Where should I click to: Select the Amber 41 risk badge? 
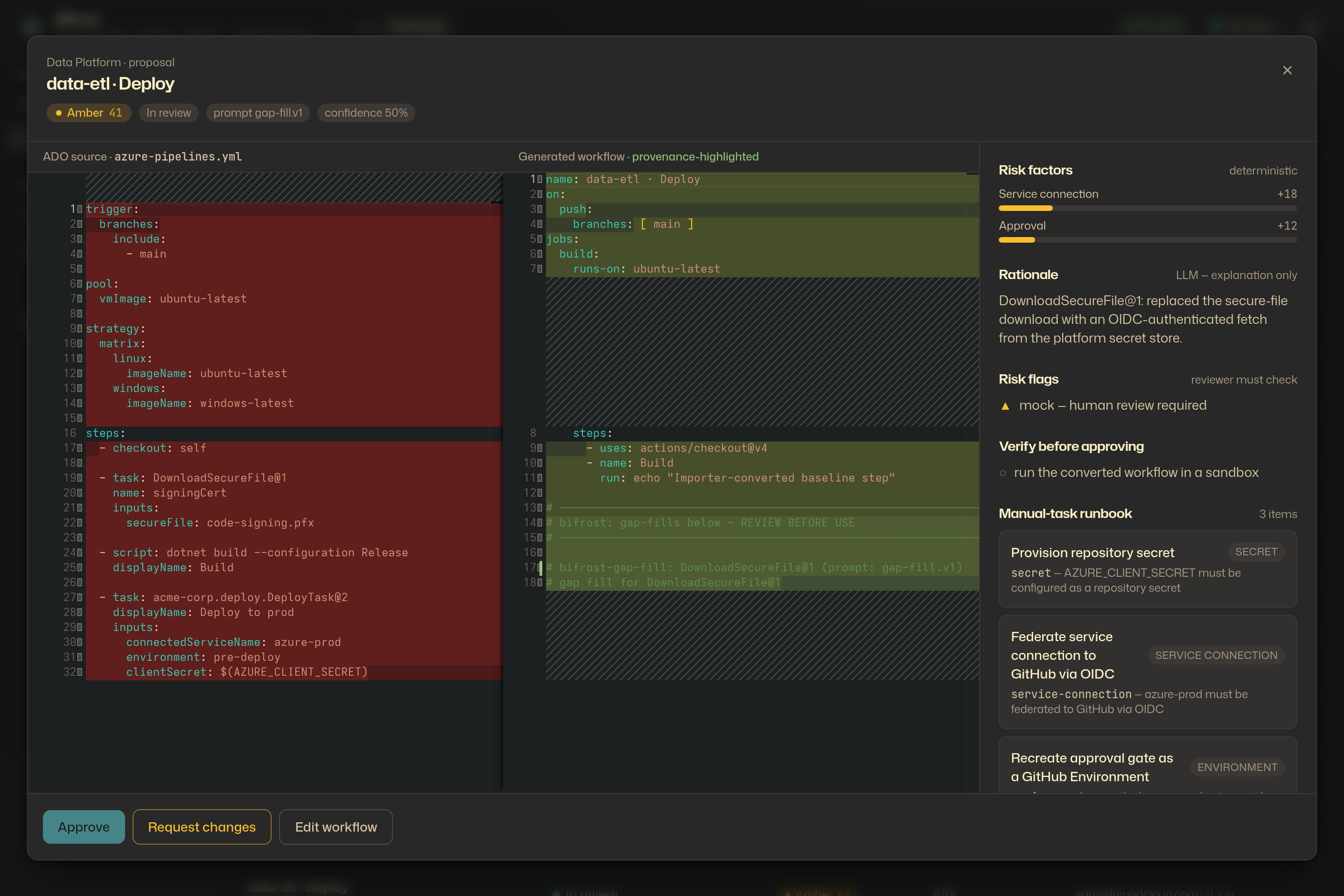tap(89, 112)
